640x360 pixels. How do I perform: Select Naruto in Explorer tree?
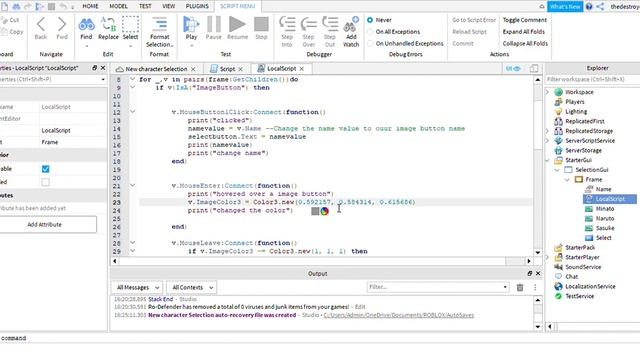tap(604, 219)
